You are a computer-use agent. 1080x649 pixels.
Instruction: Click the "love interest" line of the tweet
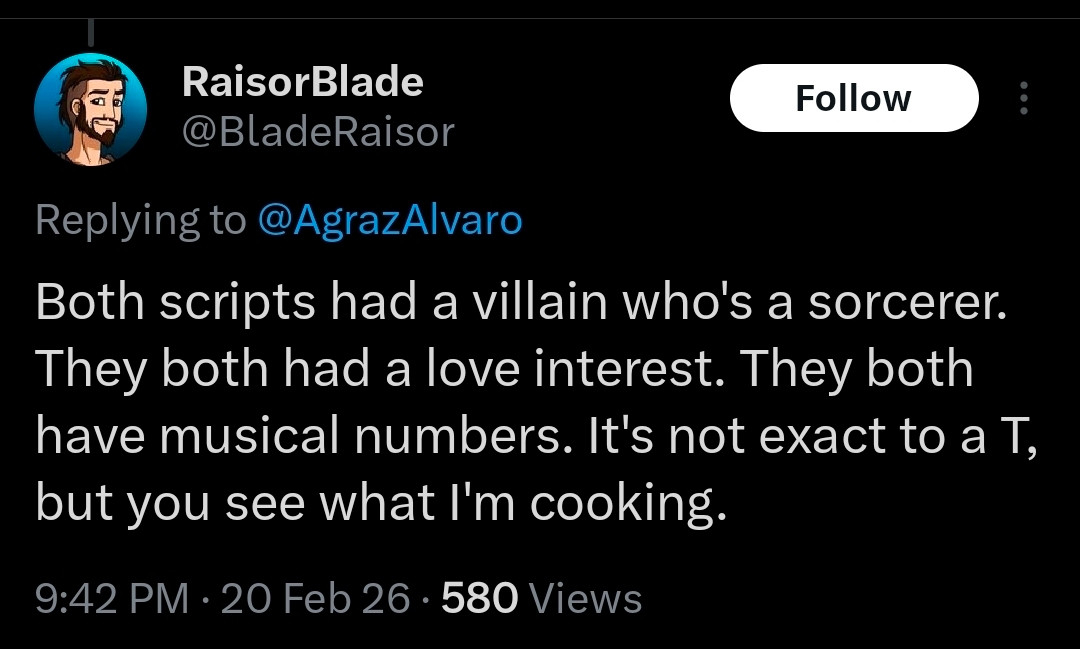pos(504,369)
